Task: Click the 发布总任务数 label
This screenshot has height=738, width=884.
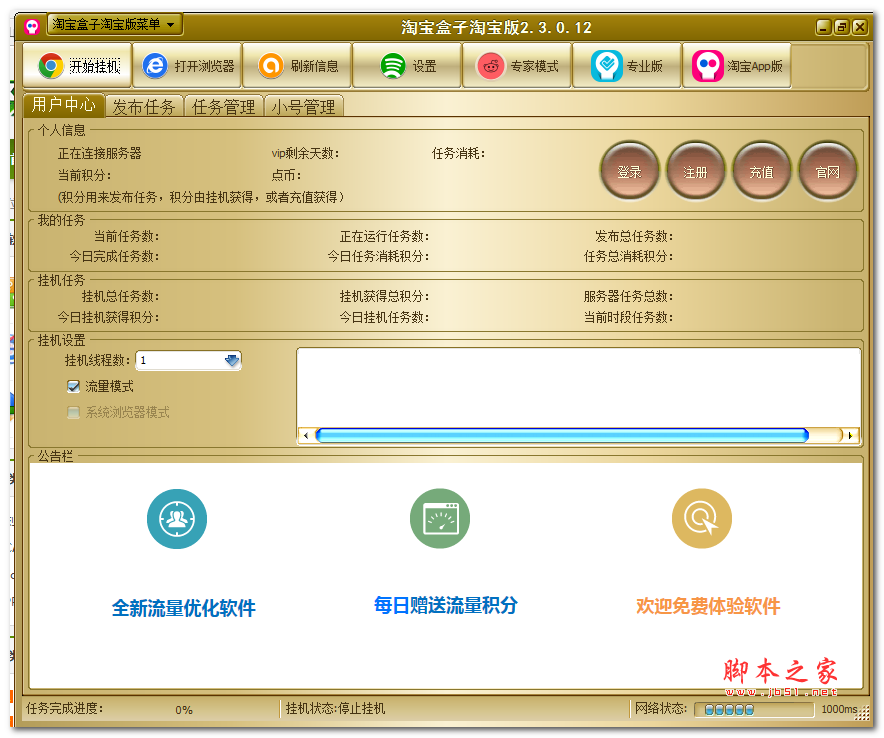Action: (634, 236)
